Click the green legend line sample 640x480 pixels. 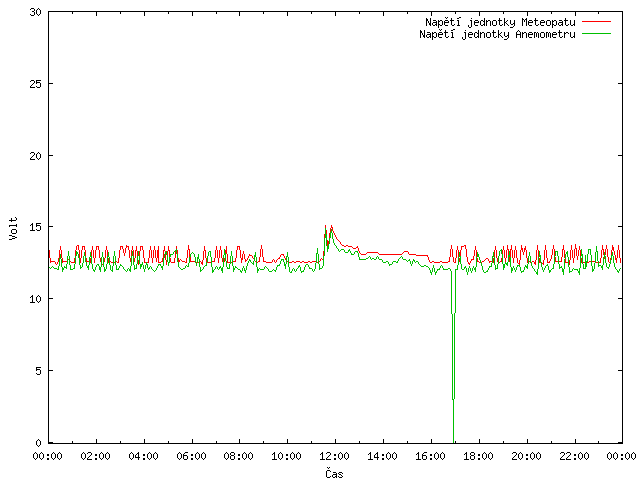point(596,33)
